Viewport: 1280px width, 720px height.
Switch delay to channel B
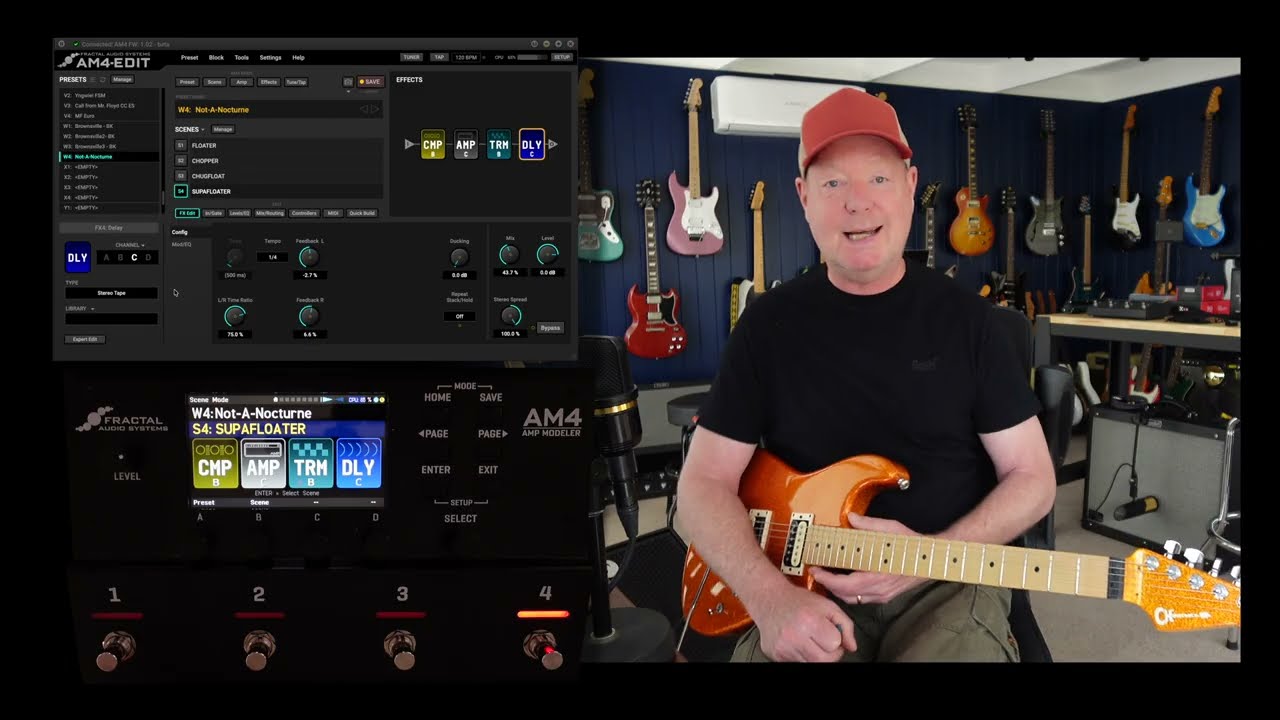click(x=121, y=258)
